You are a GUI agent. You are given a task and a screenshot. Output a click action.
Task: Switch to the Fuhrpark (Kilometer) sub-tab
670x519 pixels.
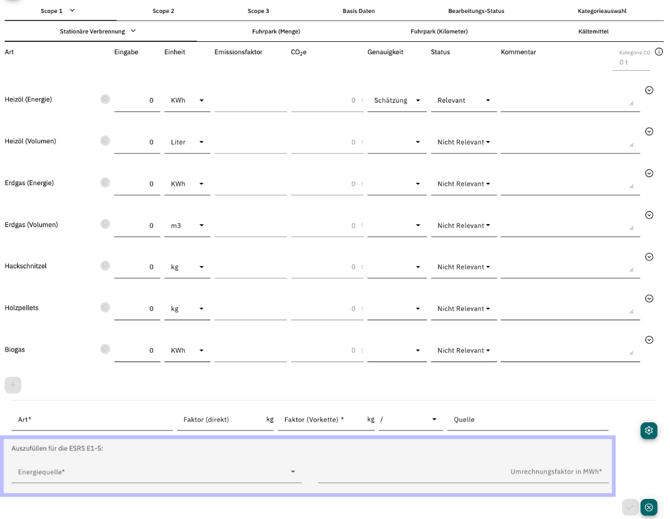(439, 32)
